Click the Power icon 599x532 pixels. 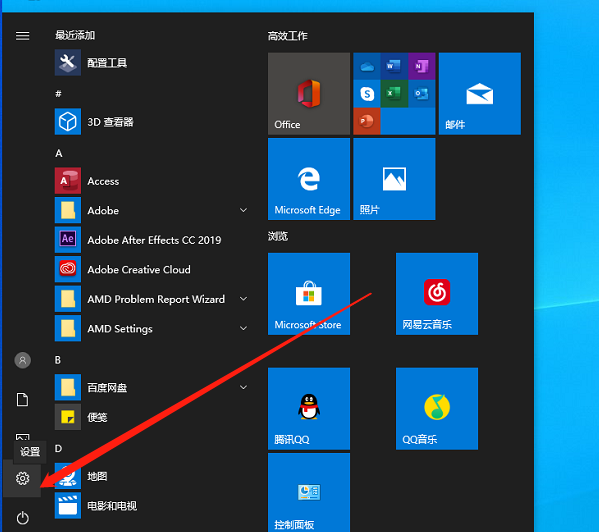point(23,518)
